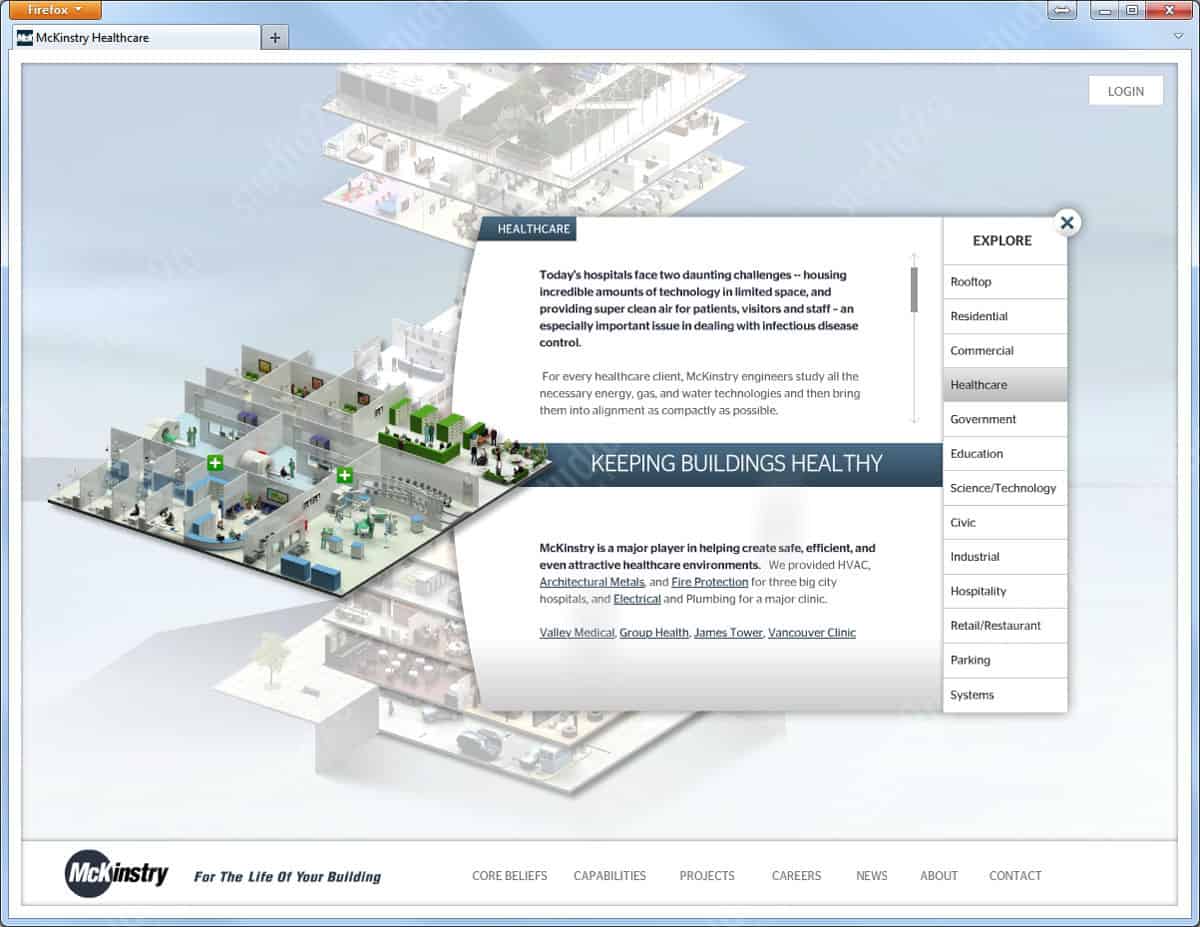This screenshot has width=1200, height=927.
Task: Open the Vancouver Clinic project link
Action: click(x=812, y=633)
